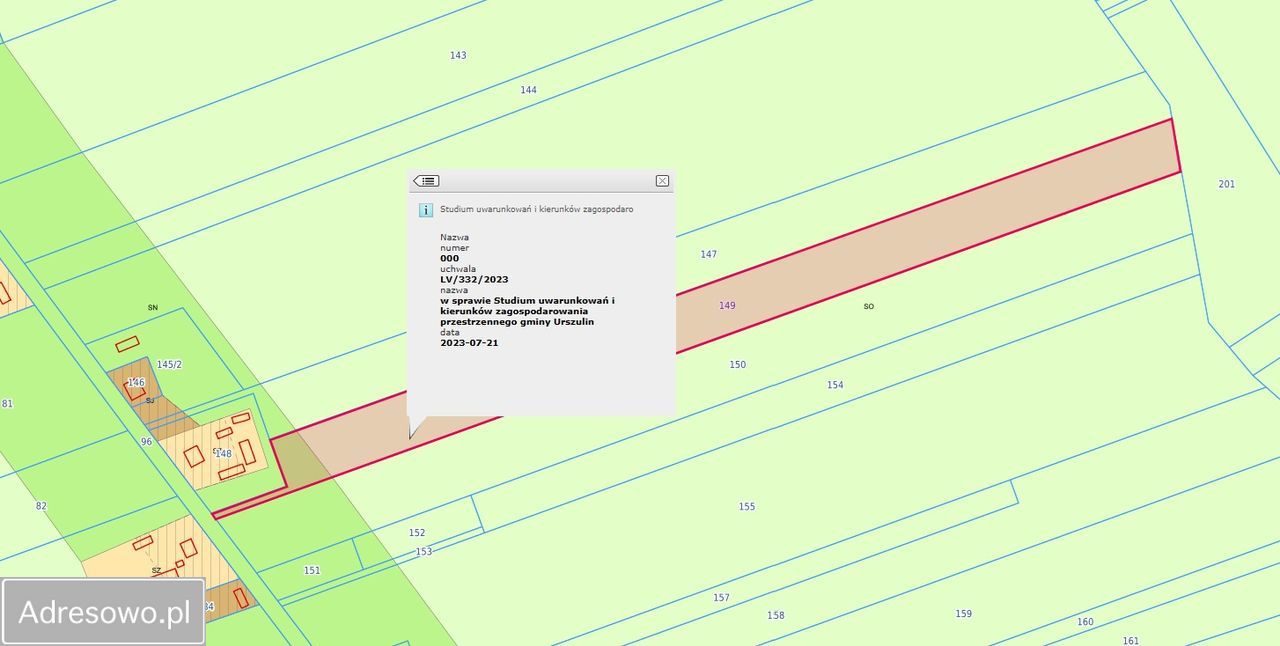This screenshot has width=1280, height=646.
Task: Click parcel label 143 on the map
Action: pyautogui.click(x=458, y=55)
